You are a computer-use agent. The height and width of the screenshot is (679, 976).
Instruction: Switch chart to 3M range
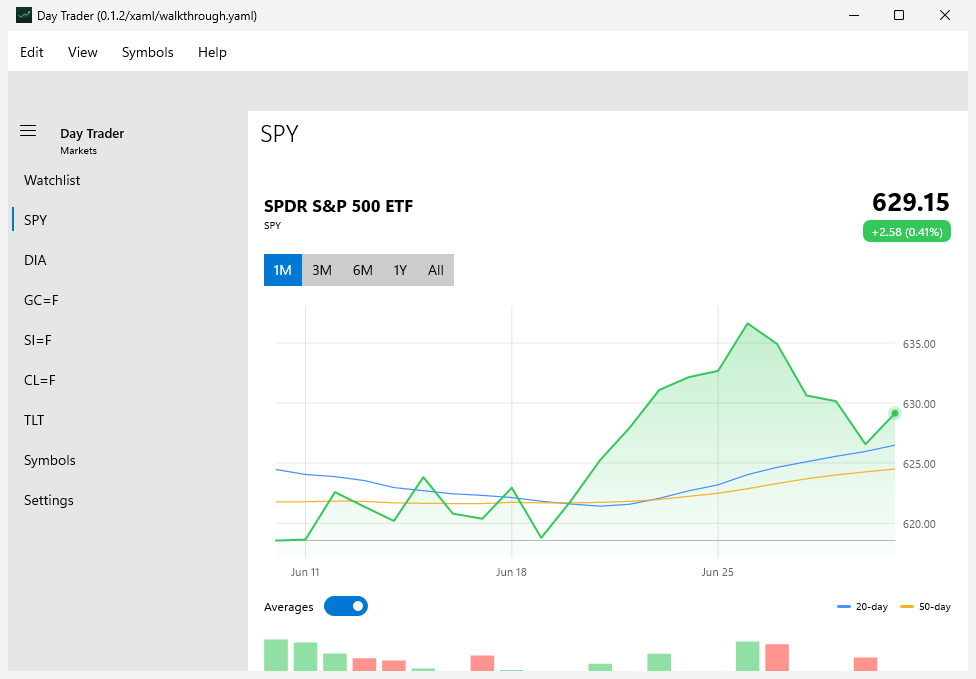tap(322, 270)
